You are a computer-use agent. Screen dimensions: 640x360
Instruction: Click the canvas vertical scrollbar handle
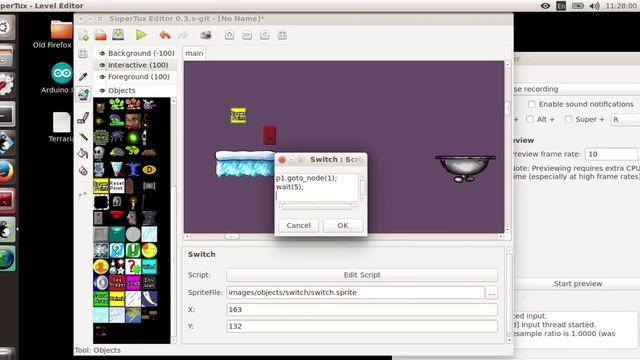coord(507,109)
